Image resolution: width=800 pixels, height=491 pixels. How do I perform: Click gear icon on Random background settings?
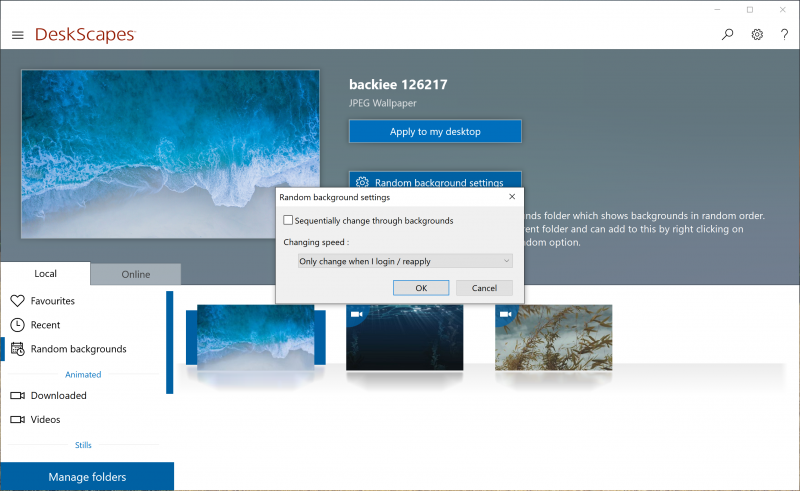click(x=362, y=182)
